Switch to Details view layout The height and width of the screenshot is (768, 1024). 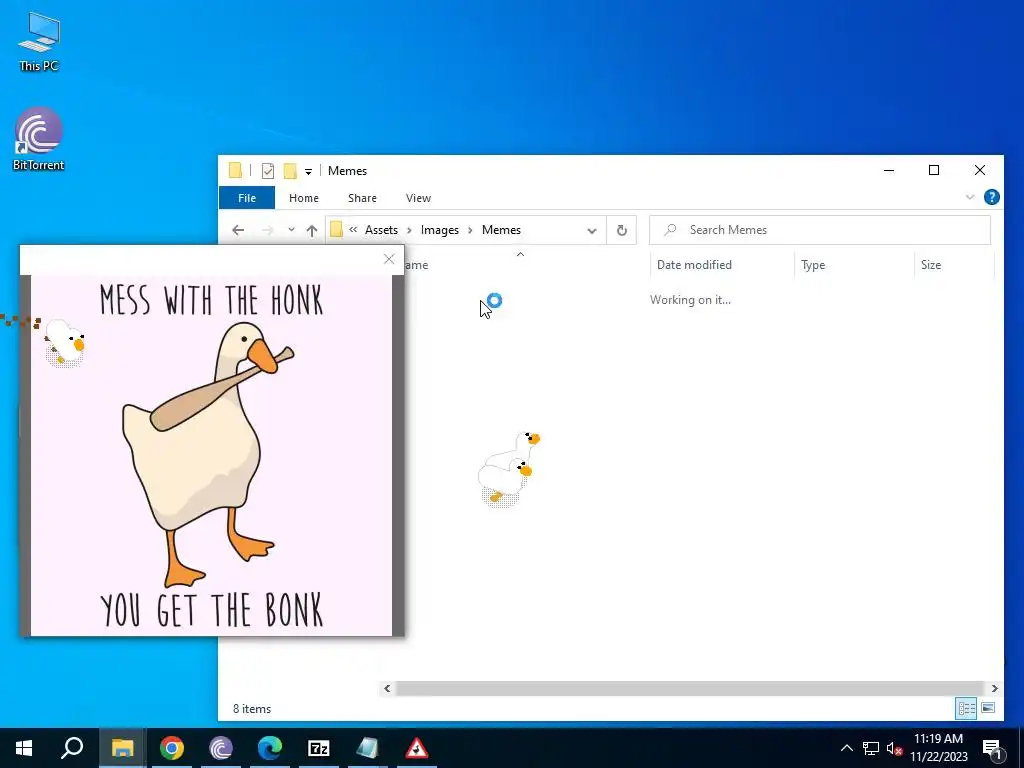tap(967, 708)
